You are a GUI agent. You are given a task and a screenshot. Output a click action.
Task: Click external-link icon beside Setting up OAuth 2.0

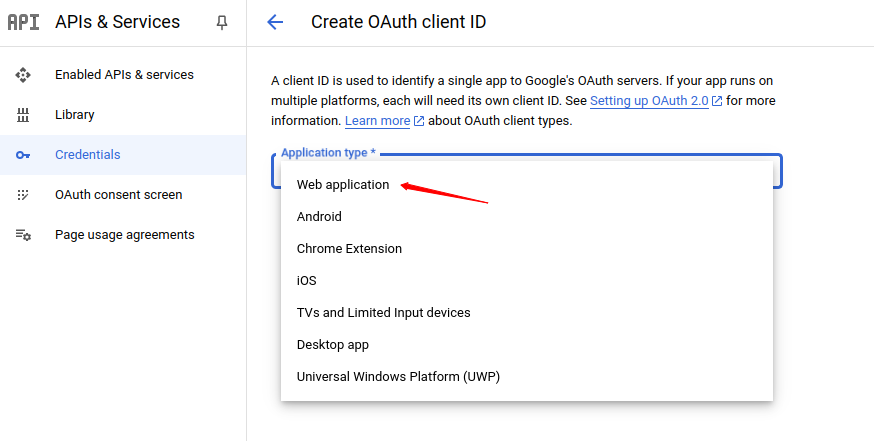(x=717, y=101)
